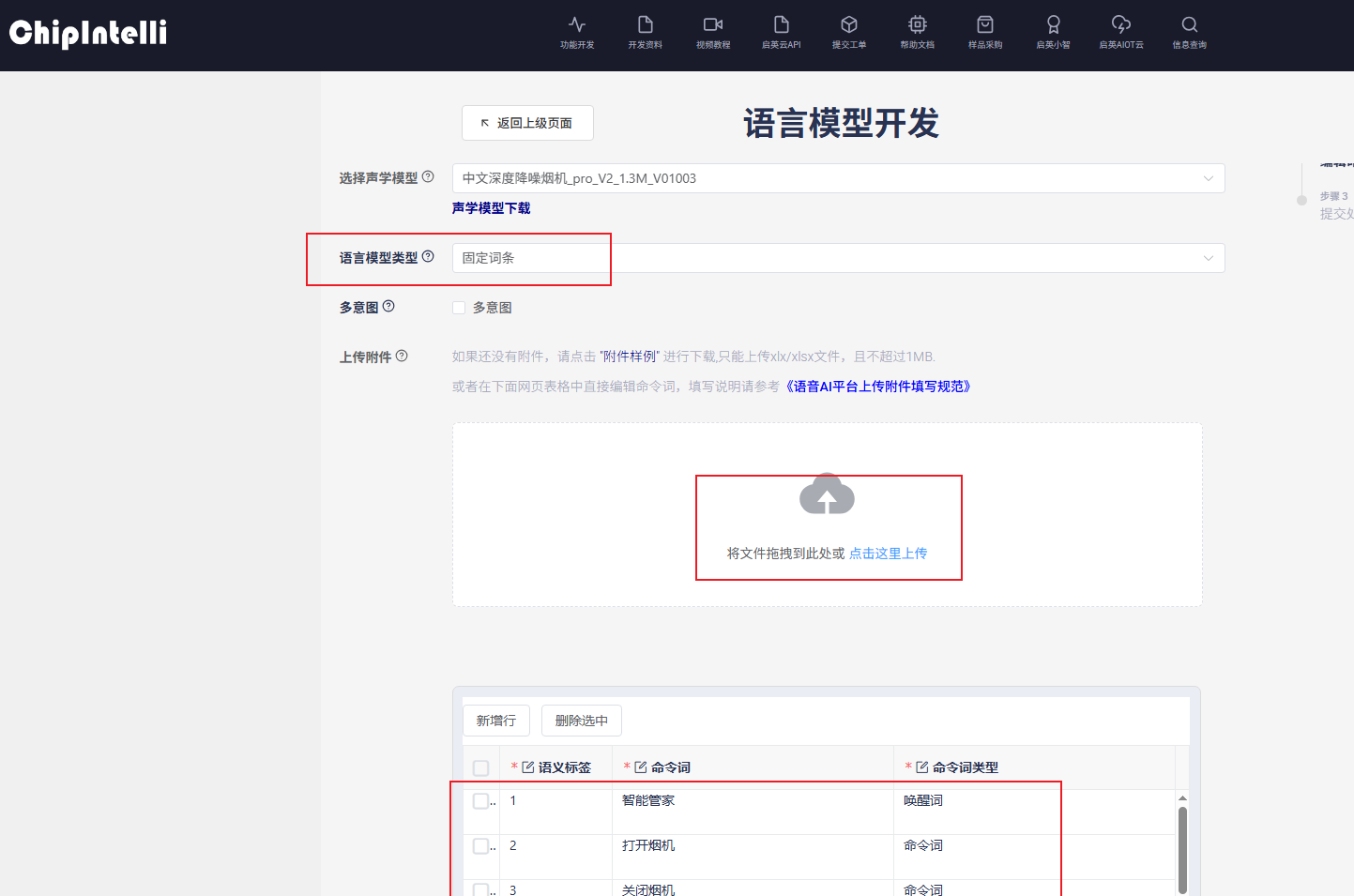Click the 样品采购 shopping bag icon

985,25
